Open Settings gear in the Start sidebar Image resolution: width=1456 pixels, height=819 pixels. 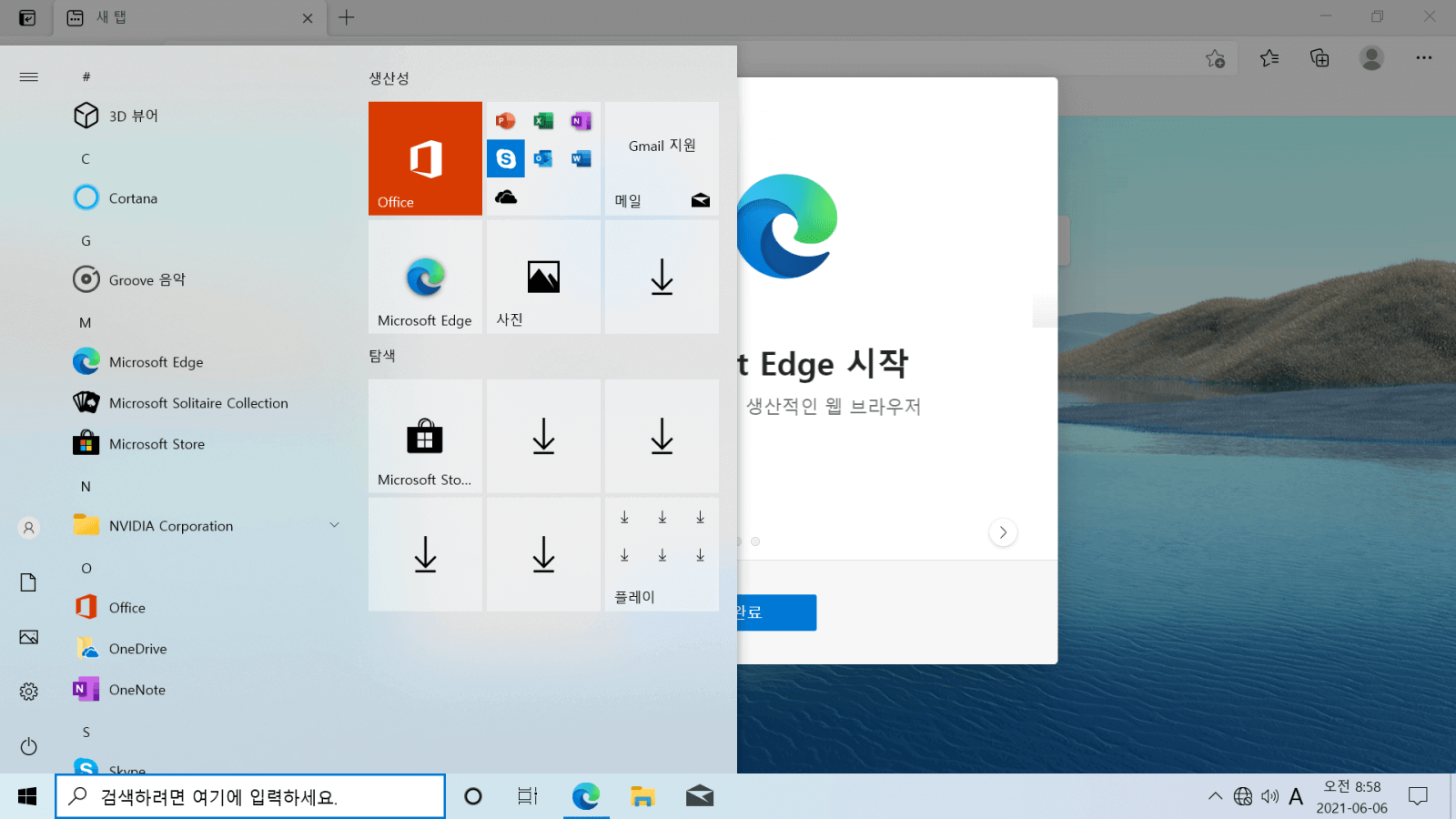tap(28, 692)
